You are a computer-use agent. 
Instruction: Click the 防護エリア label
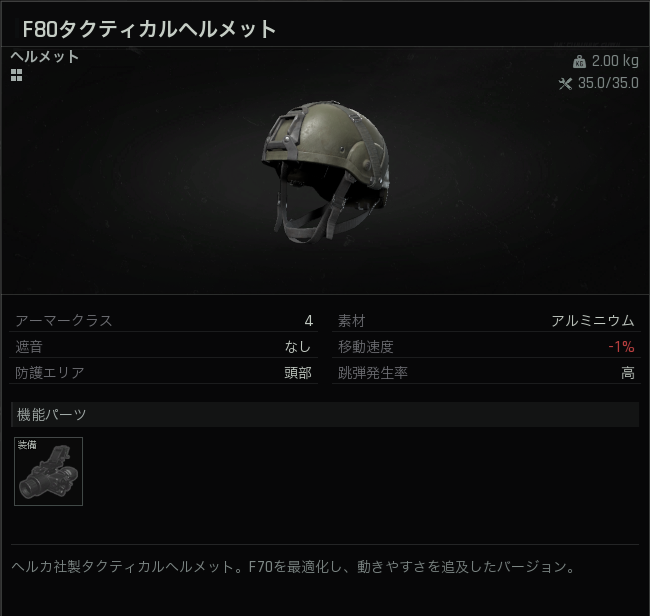50,373
